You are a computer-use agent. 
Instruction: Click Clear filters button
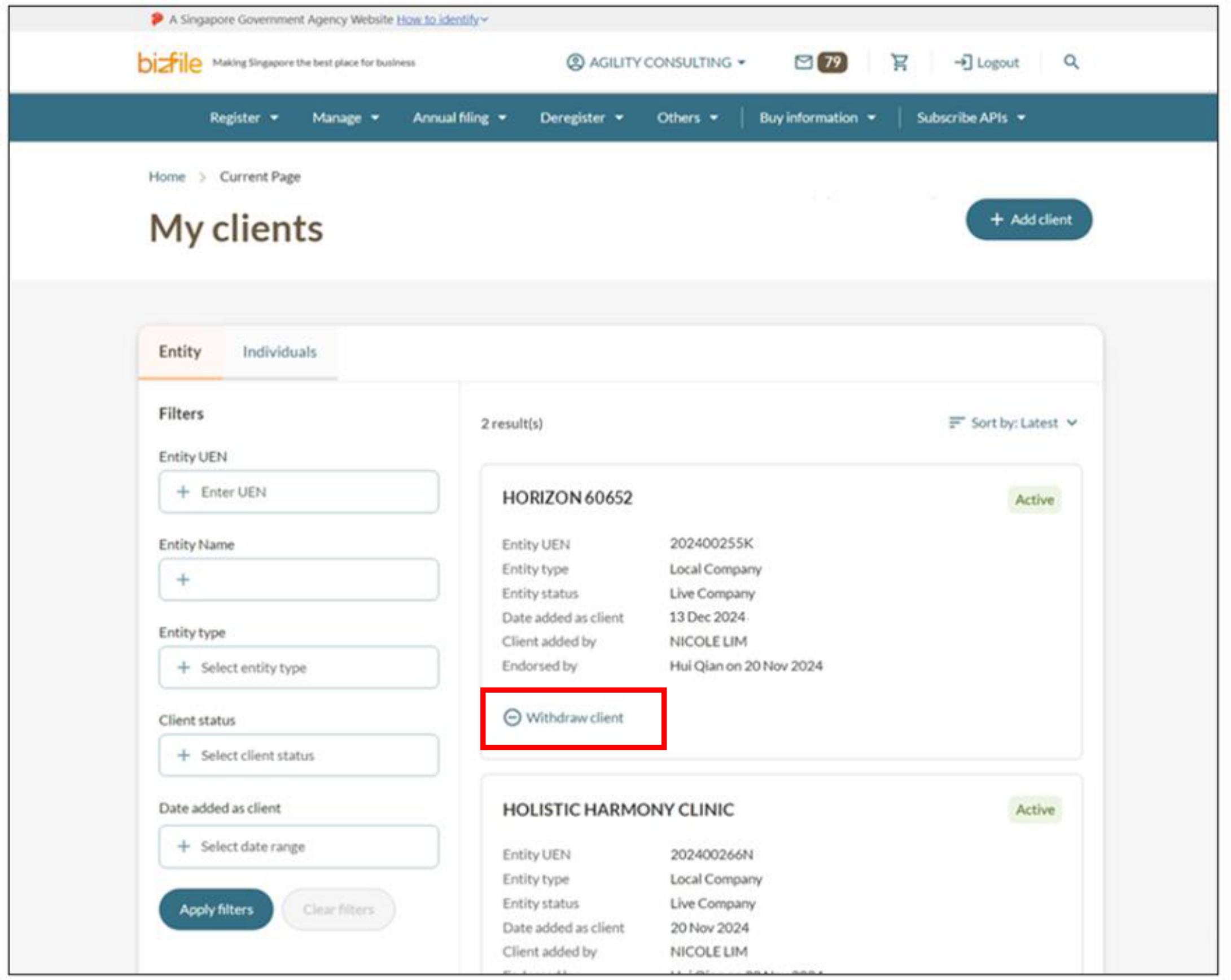(338, 909)
